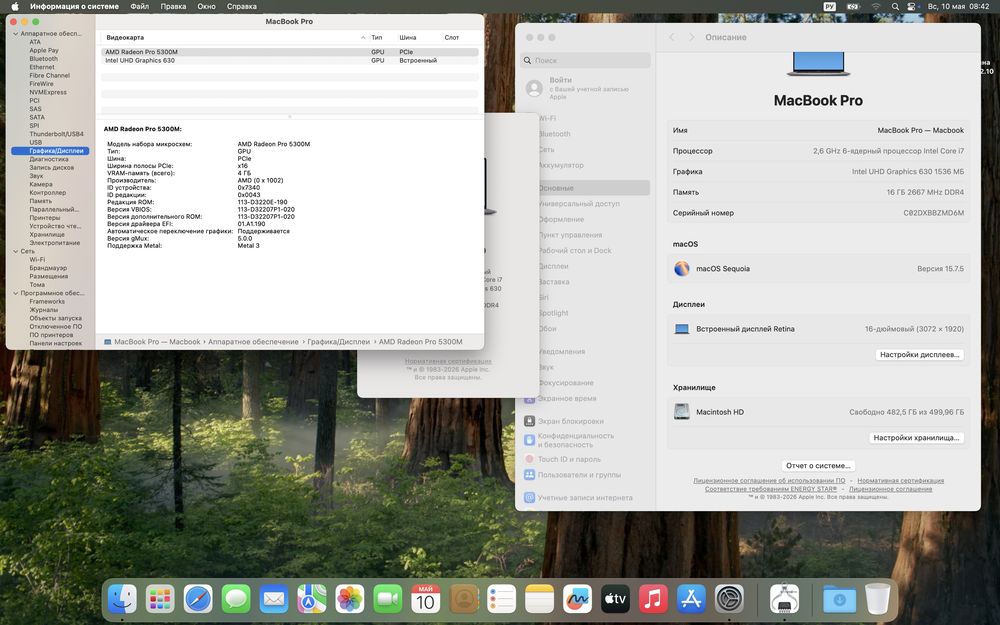Open Spotlight search icon in menu bar
This screenshot has height=625, width=1000.
(x=895, y=6)
